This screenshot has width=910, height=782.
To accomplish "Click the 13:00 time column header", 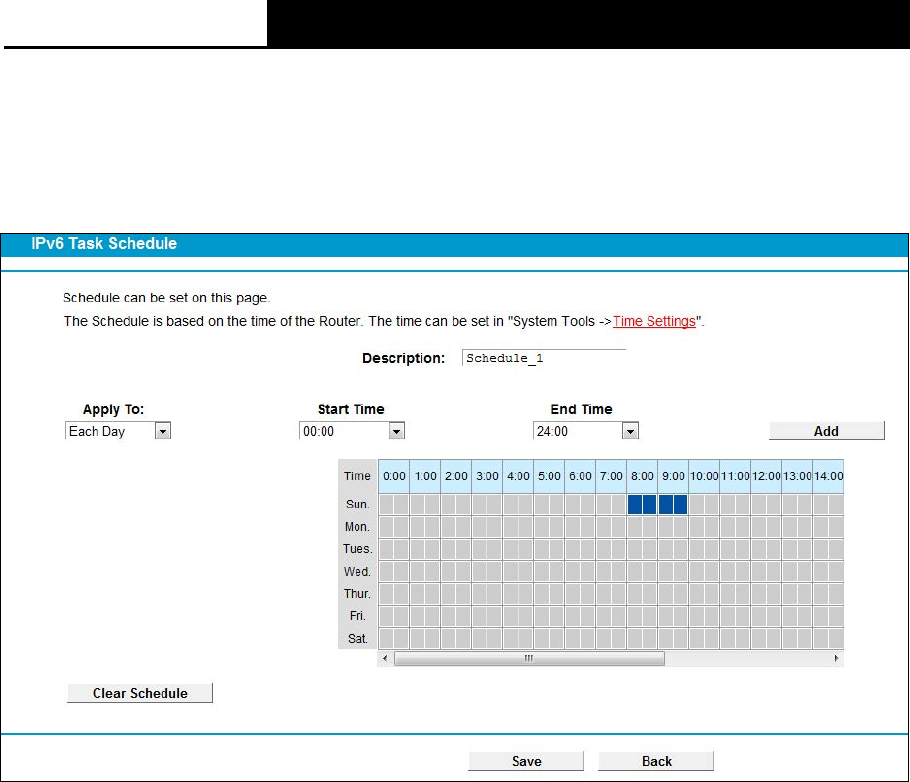I will pyautogui.click(x=798, y=476).
